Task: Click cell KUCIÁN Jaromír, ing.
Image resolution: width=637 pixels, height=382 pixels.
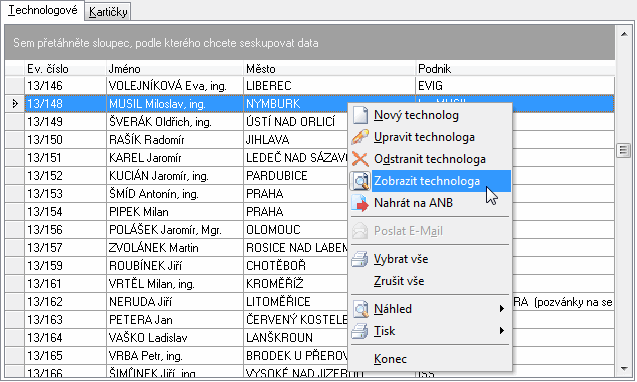Action: tap(175, 176)
